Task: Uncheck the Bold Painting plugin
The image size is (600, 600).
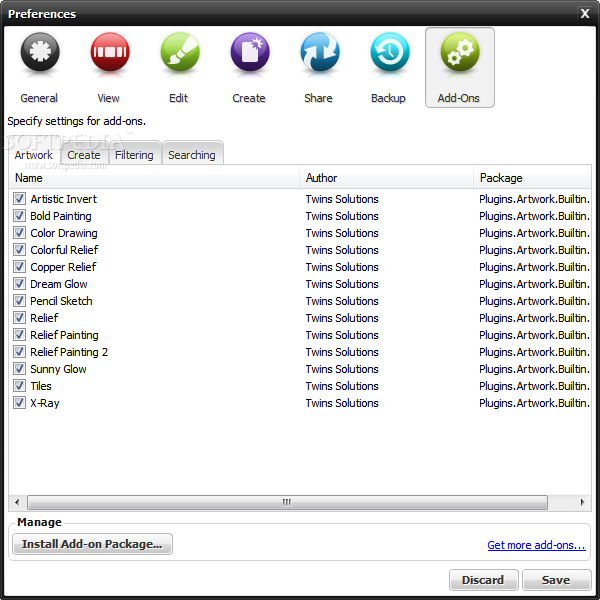Action: 20,216
